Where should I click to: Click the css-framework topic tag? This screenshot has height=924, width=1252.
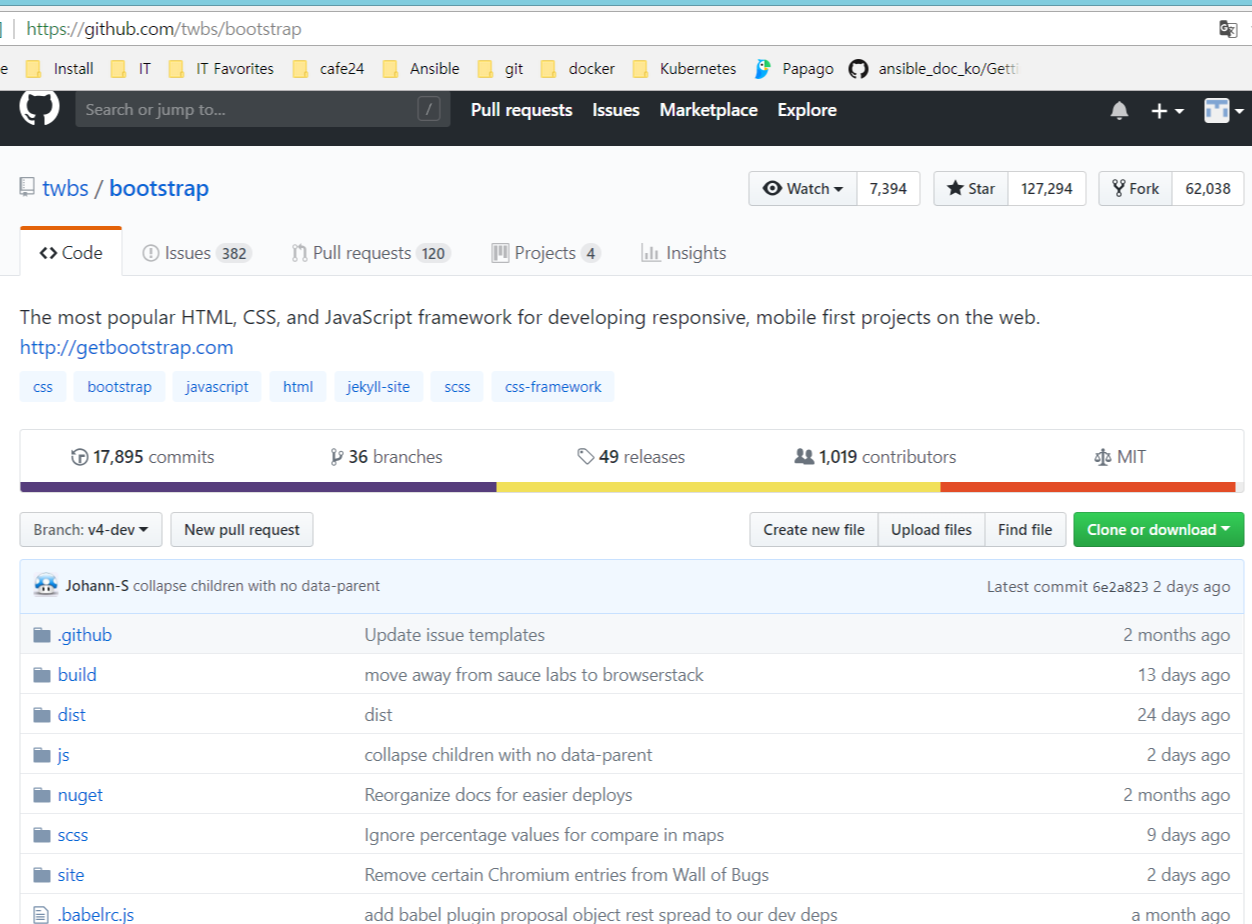[x=553, y=387]
